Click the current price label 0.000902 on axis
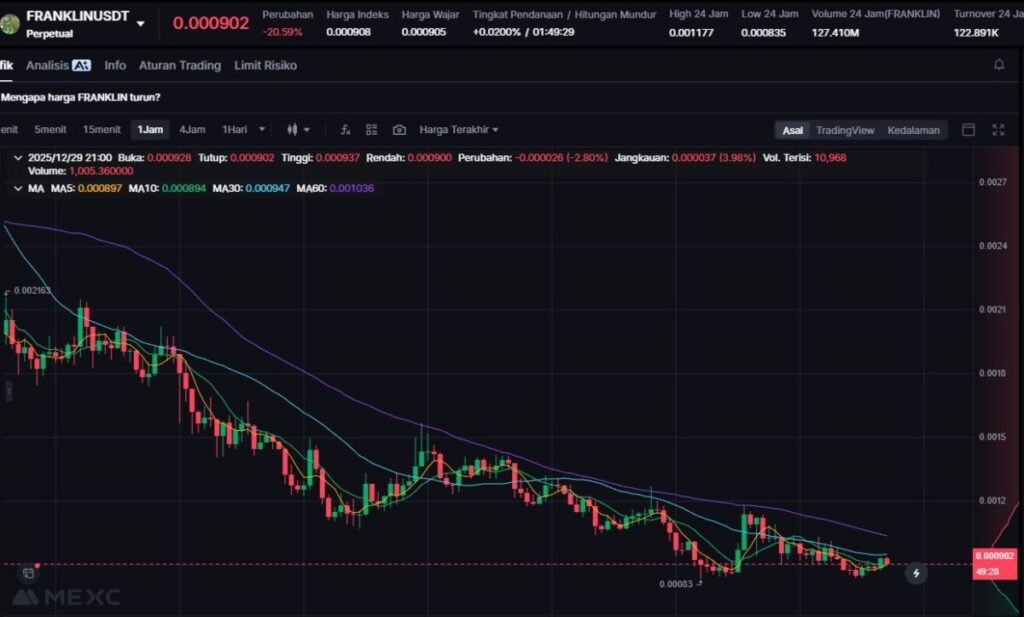The image size is (1024, 617). pos(994,556)
